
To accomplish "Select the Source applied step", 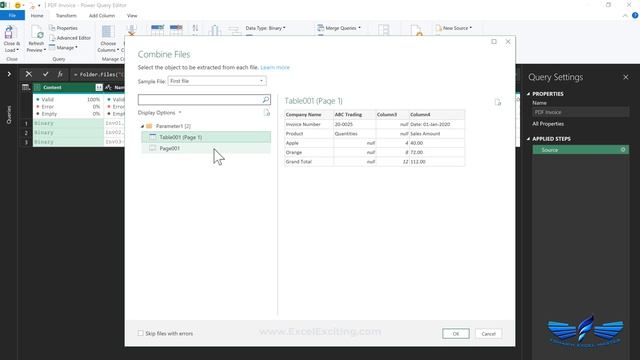I will point(580,150).
